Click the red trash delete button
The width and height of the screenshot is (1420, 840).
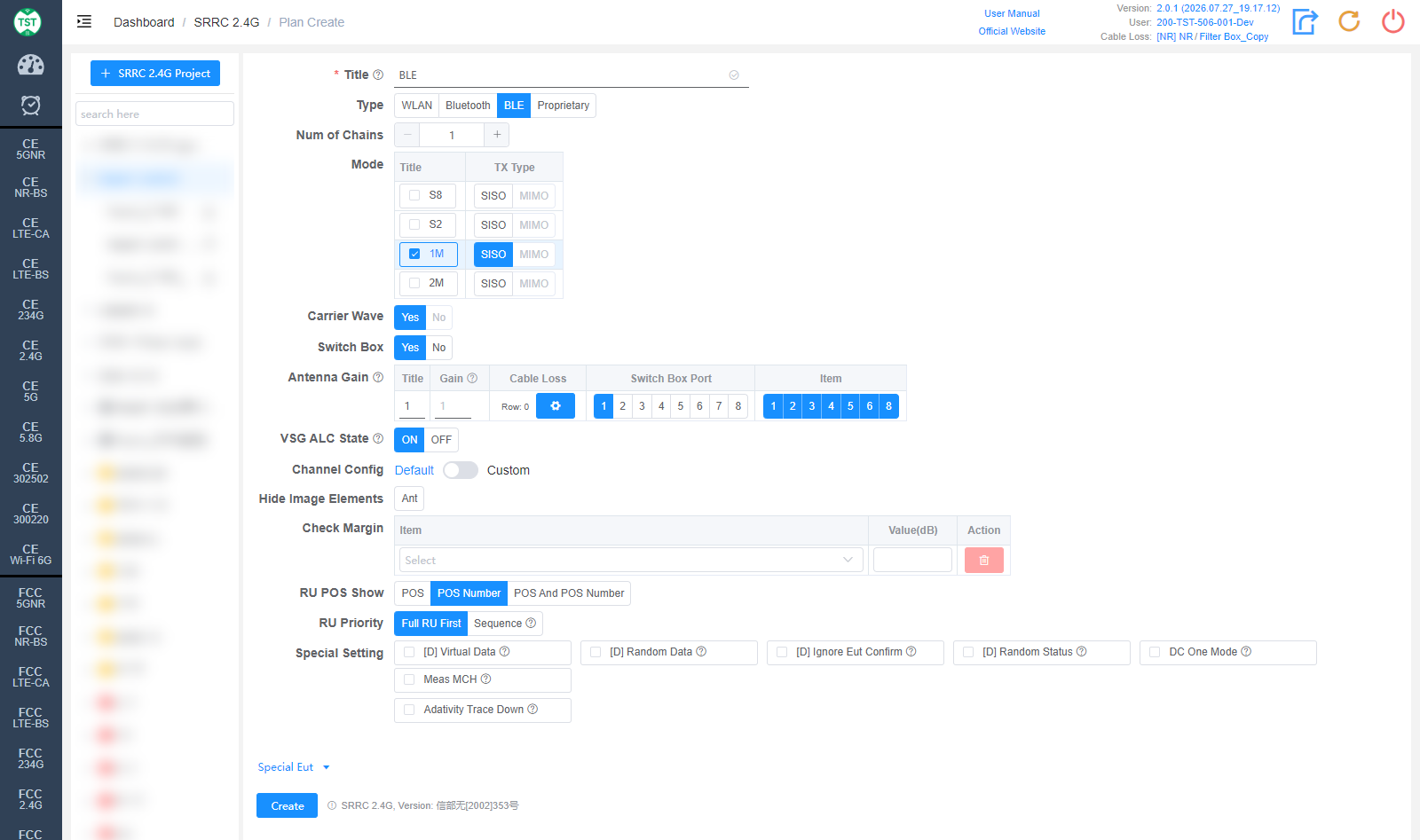(983, 561)
